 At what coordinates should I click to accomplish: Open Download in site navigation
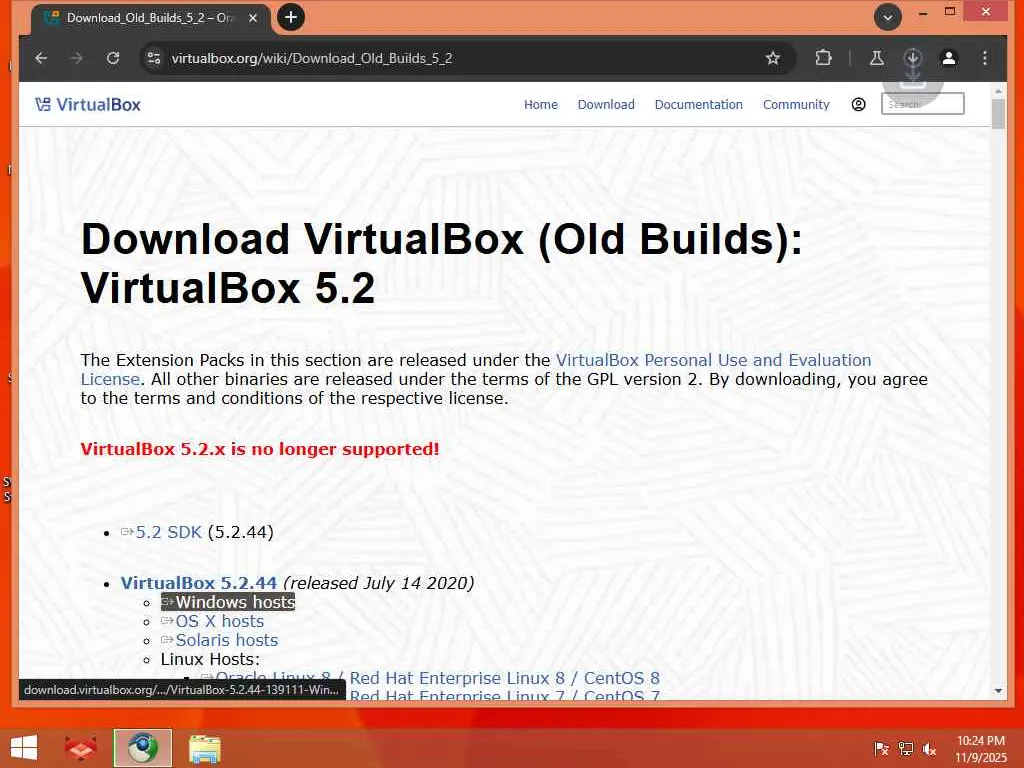click(x=606, y=104)
